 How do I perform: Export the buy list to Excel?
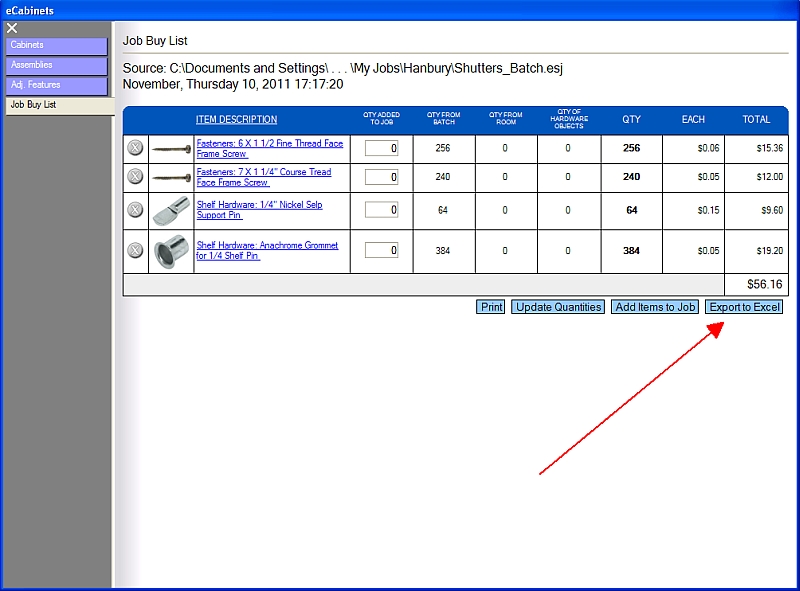pos(744,307)
